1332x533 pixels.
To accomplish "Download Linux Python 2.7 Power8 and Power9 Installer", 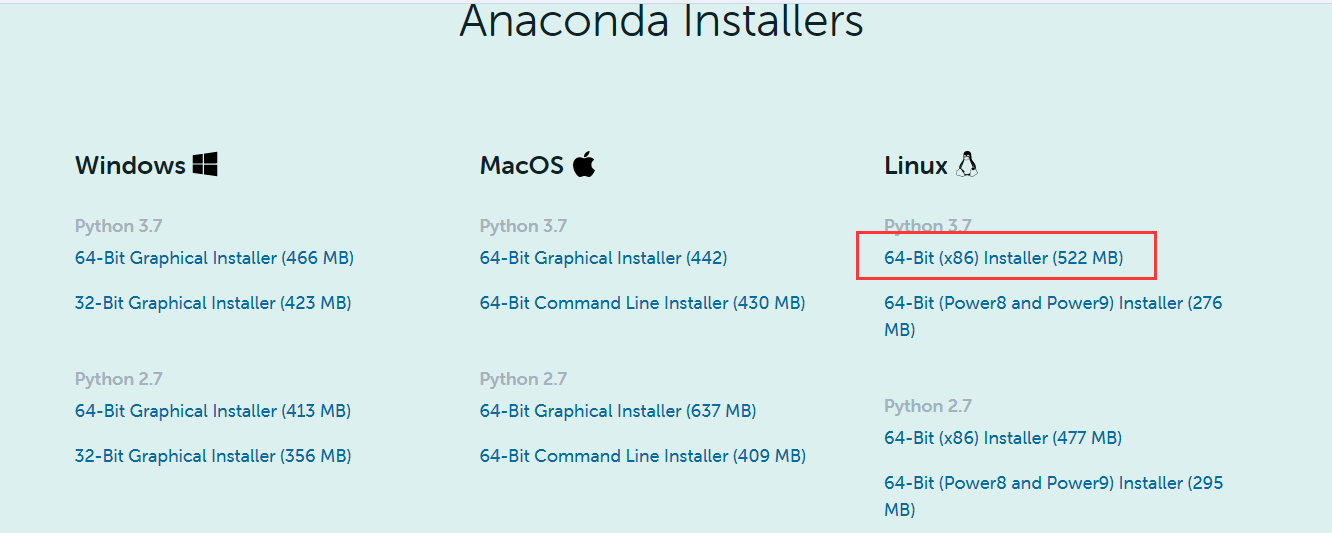I will tap(1052, 483).
